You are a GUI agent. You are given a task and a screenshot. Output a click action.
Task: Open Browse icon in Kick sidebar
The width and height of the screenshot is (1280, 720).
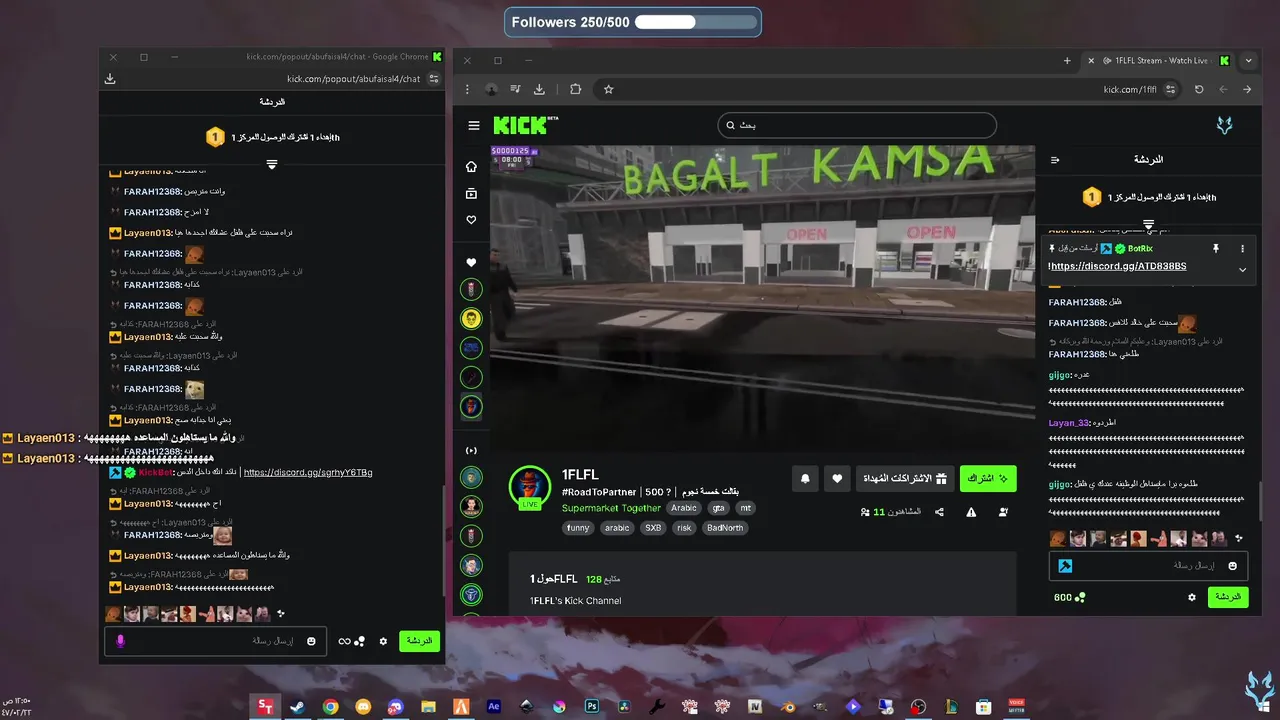[x=471, y=193]
